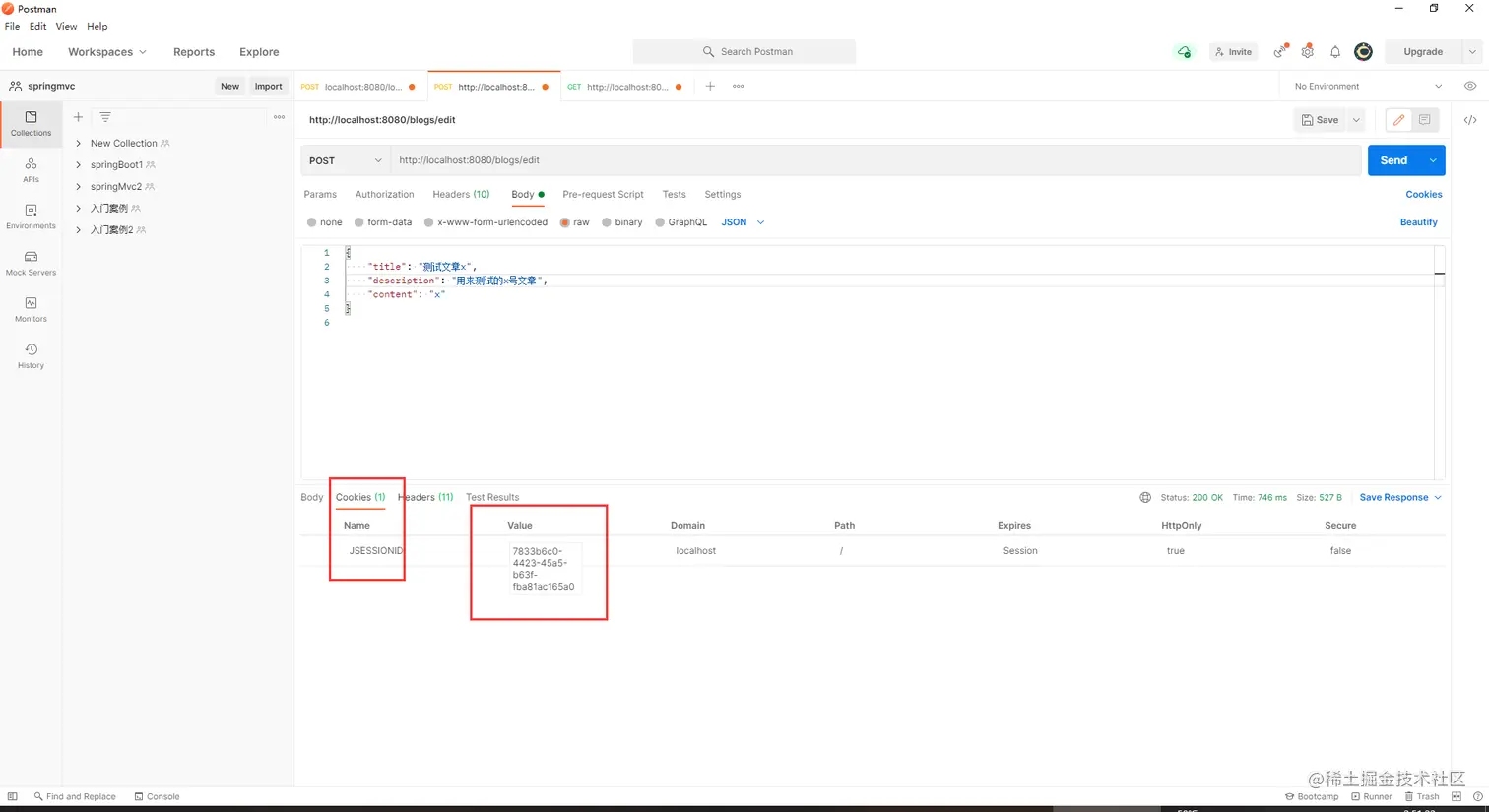Open the APIs sidebar panel
Viewport: 1489px width, 812px height.
(x=31, y=169)
